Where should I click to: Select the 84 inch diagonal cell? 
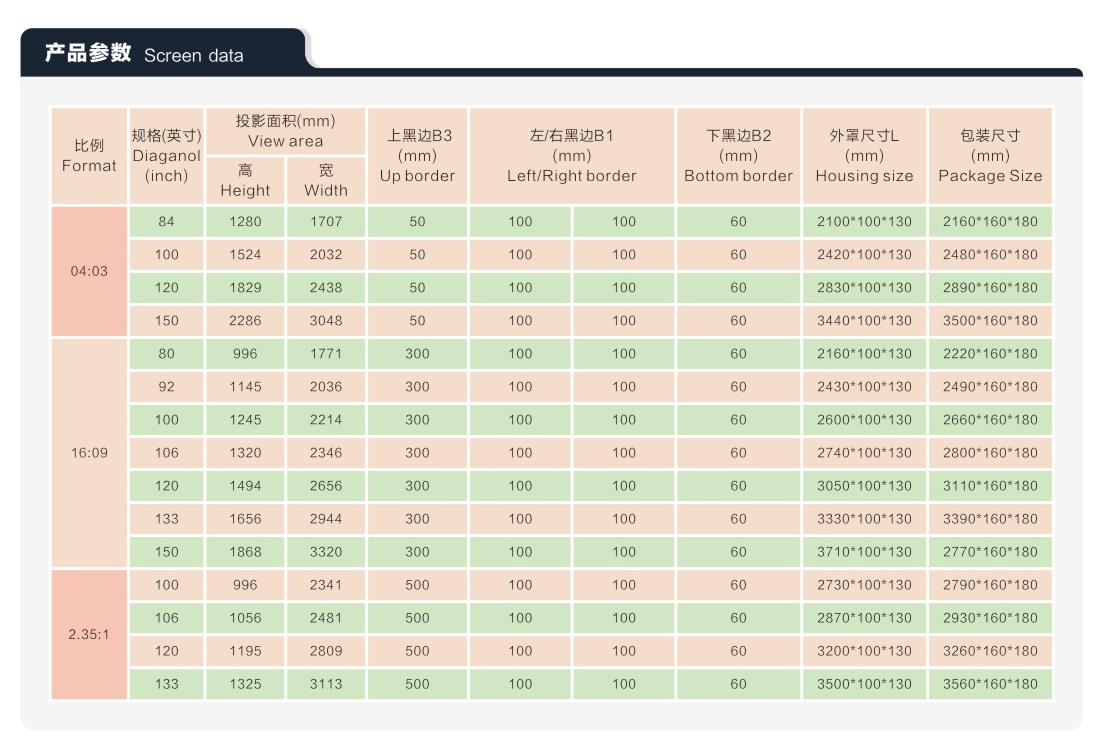(167, 222)
